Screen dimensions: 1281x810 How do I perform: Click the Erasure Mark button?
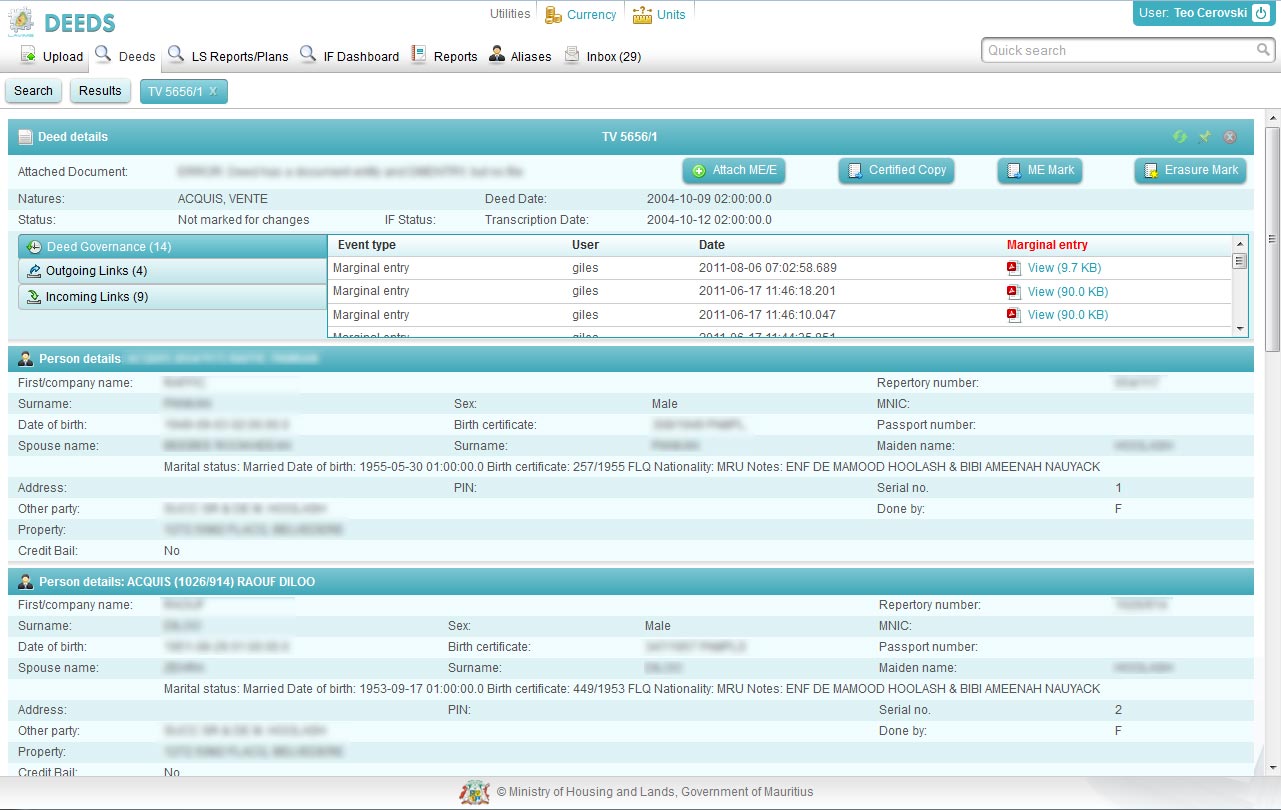1191,171
